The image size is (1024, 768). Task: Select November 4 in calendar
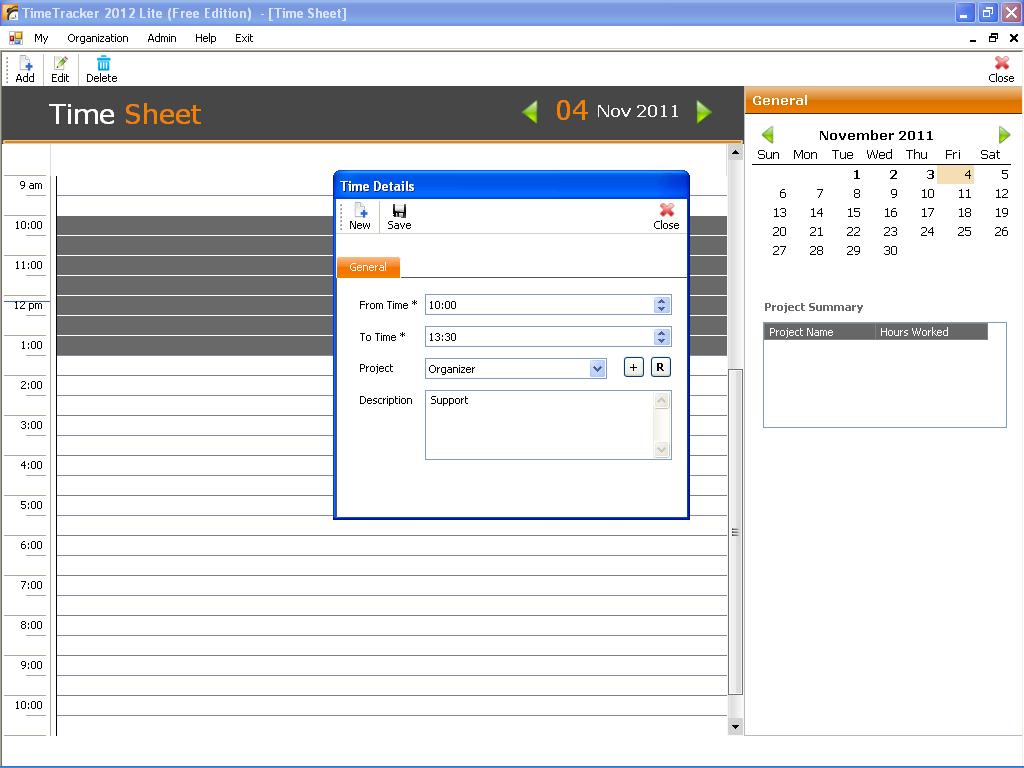click(956, 174)
